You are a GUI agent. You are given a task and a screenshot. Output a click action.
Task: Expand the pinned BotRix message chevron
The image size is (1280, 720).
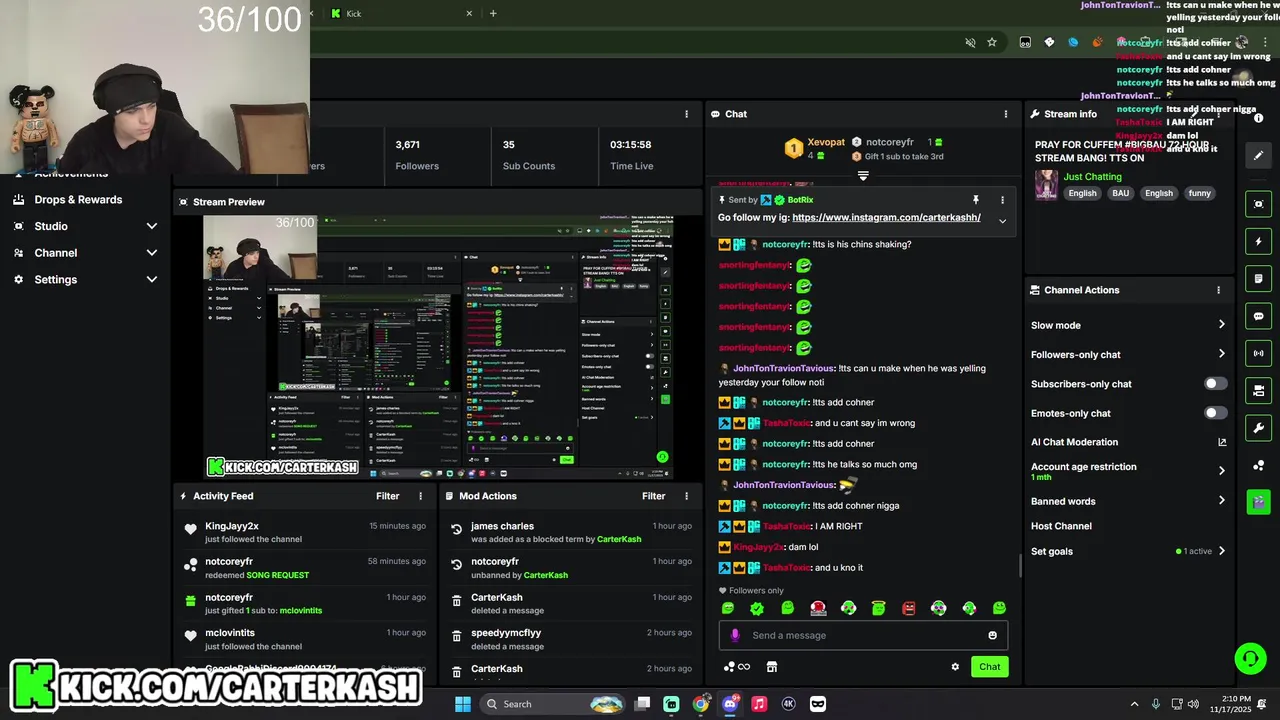[1002, 221]
